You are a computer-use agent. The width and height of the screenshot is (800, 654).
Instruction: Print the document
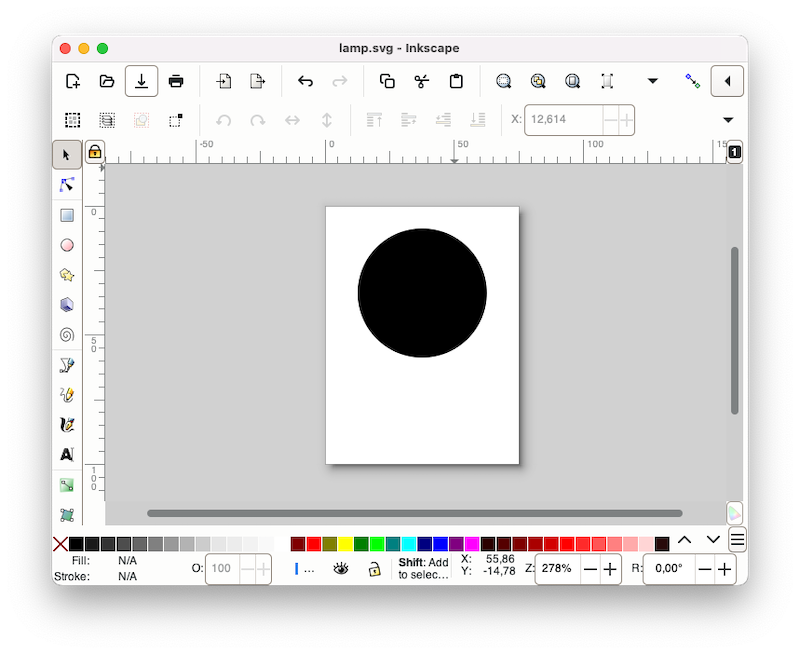[x=176, y=81]
